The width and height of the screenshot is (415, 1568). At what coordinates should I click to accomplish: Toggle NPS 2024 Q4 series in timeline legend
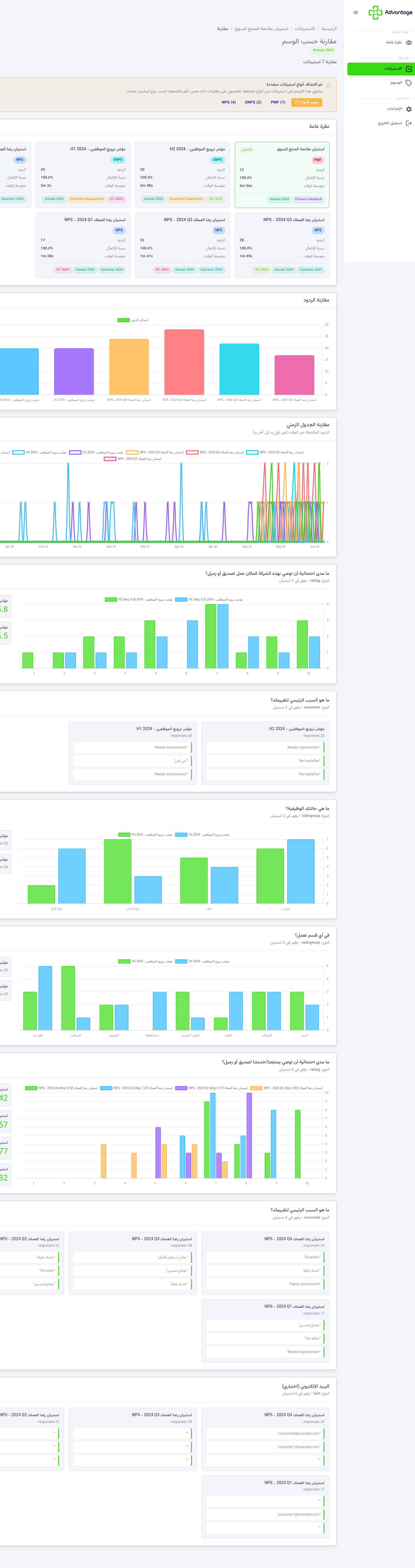pos(155,452)
